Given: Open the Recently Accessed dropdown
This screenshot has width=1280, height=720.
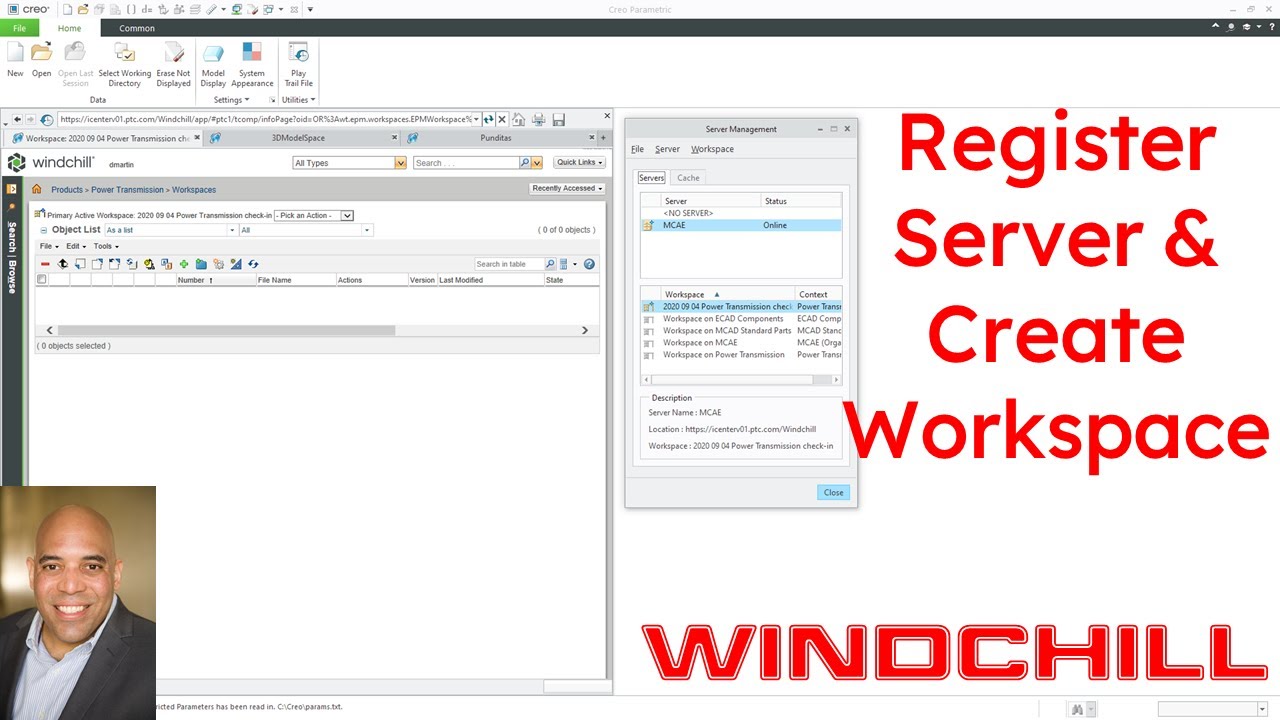Looking at the screenshot, I should [567, 188].
